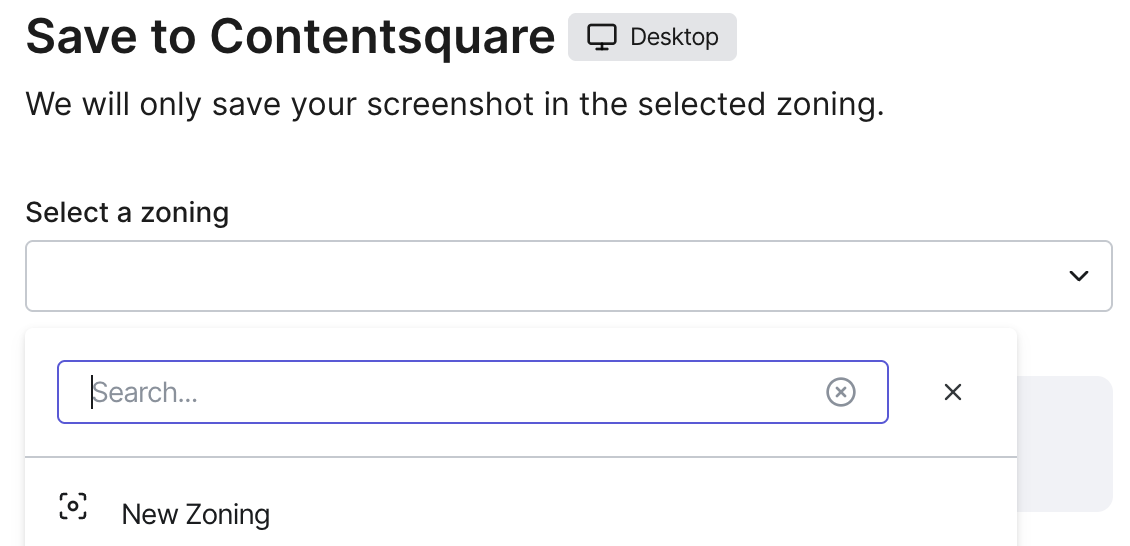The width and height of the screenshot is (1130, 546).
Task: Choose the New Zoning option
Action: [196, 514]
